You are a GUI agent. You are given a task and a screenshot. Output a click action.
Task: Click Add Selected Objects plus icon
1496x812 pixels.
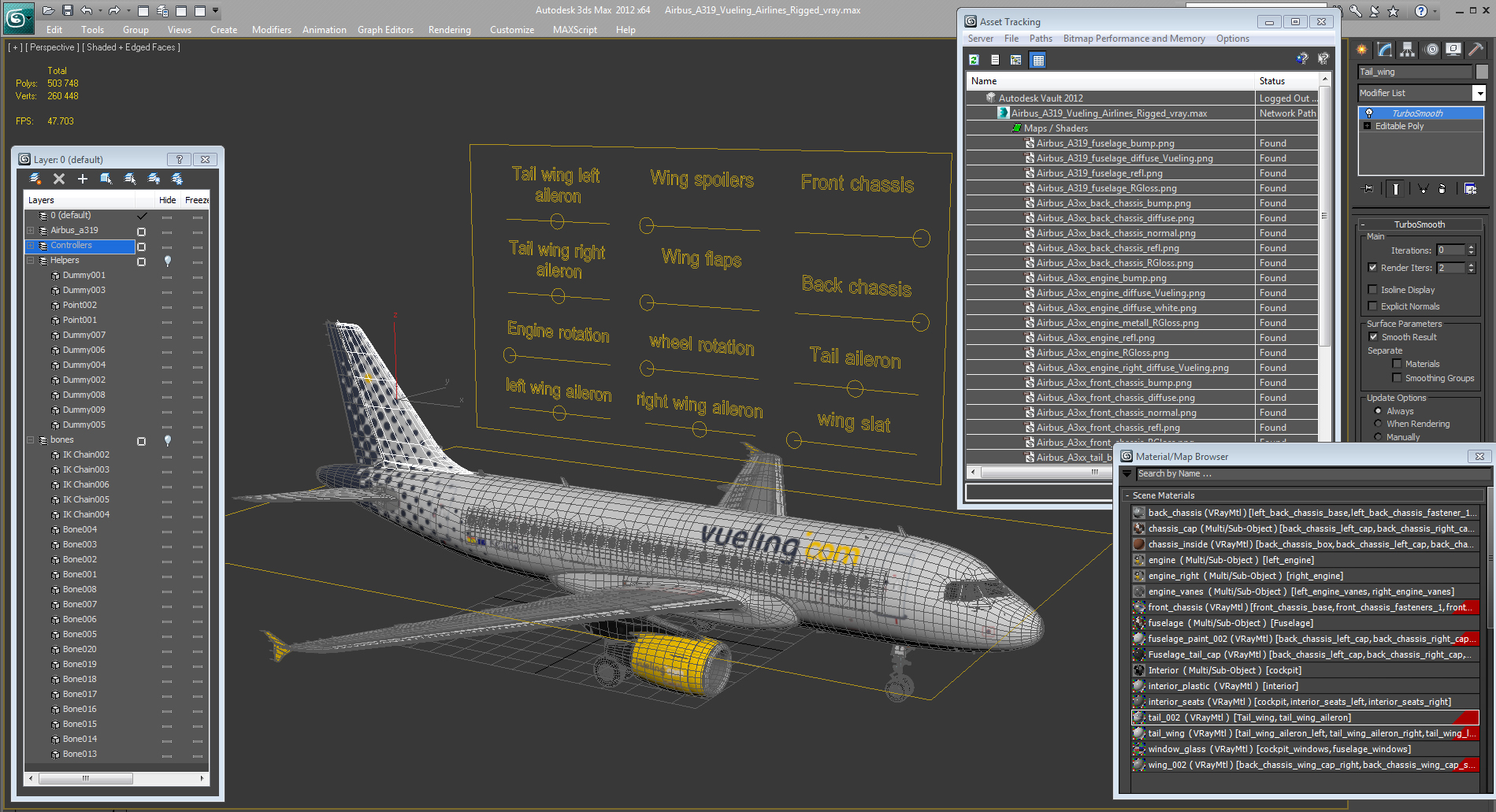tap(82, 179)
